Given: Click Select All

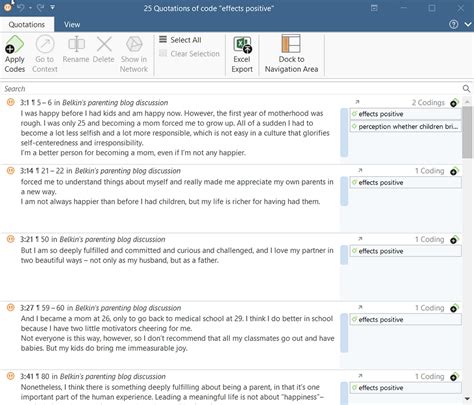Looking at the screenshot, I should coord(180,40).
